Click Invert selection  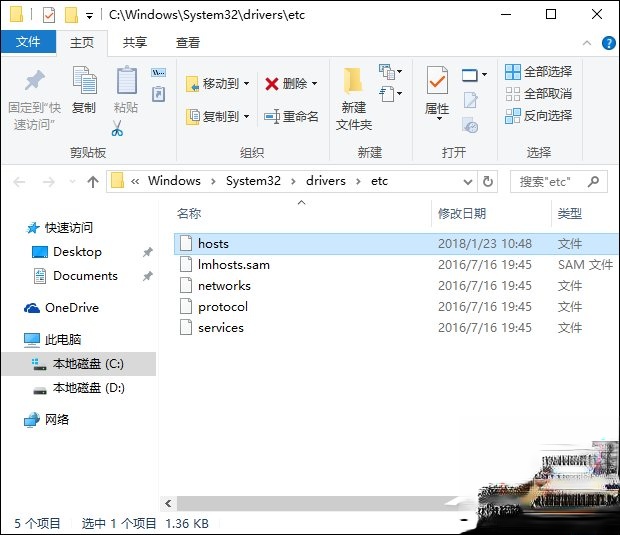539,116
